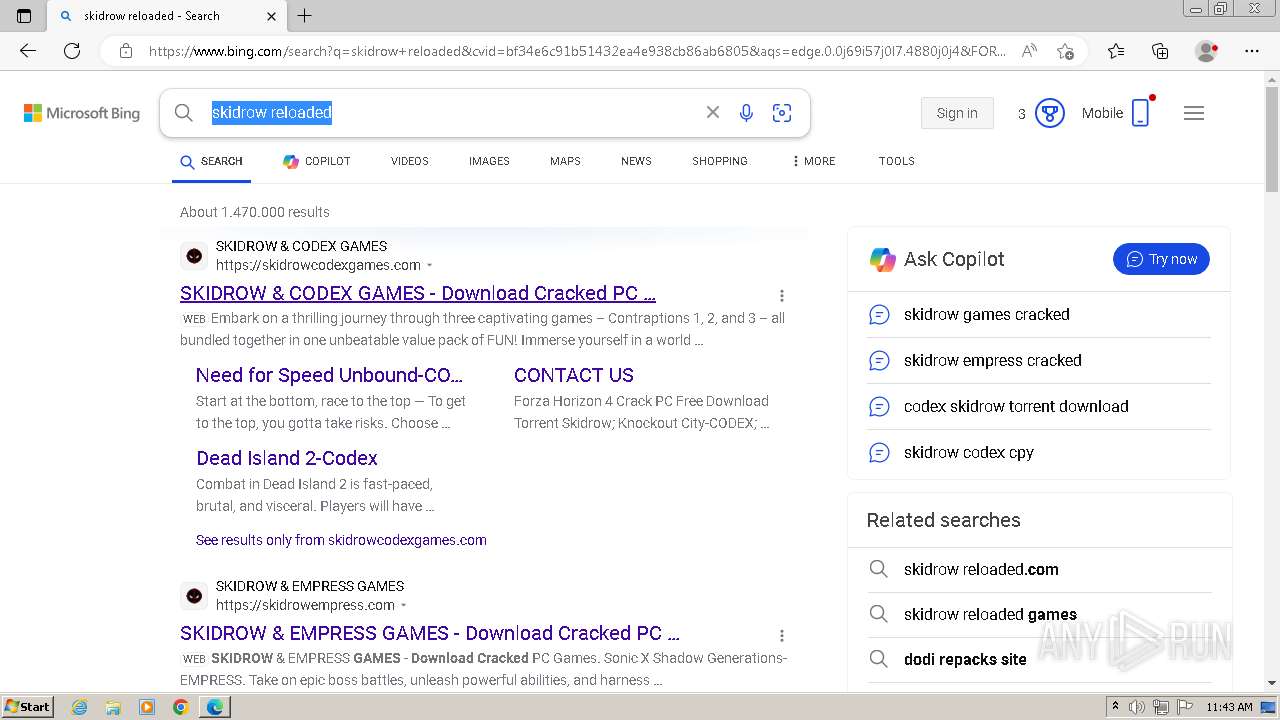The width and height of the screenshot is (1280, 720).
Task: Open Edge Settings and more menu
Action: tap(1252, 51)
